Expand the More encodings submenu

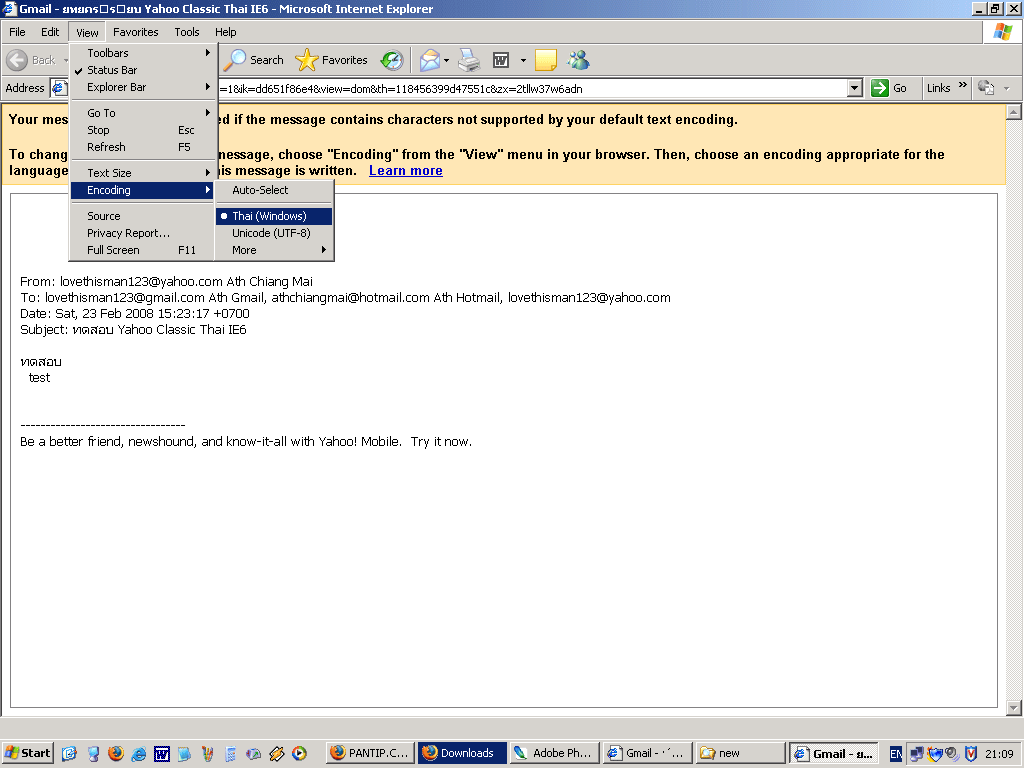click(x=274, y=250)
